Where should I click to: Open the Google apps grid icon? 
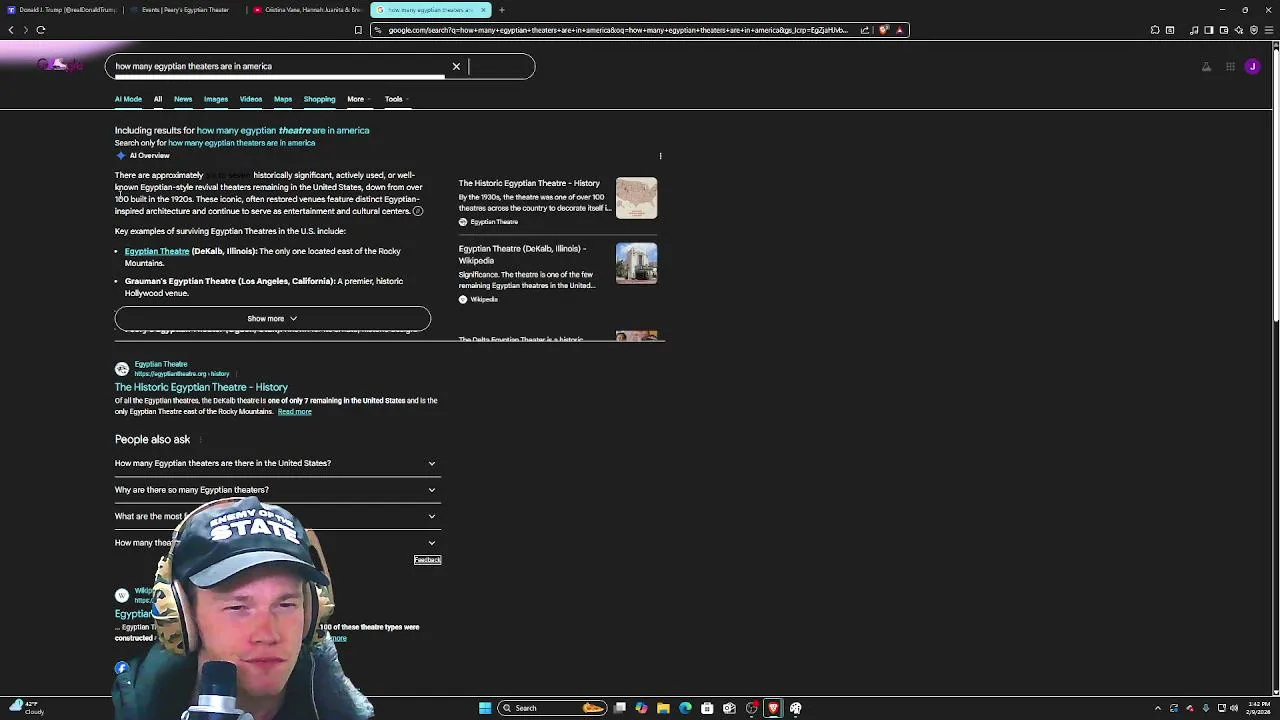[x=1230, y=67]
